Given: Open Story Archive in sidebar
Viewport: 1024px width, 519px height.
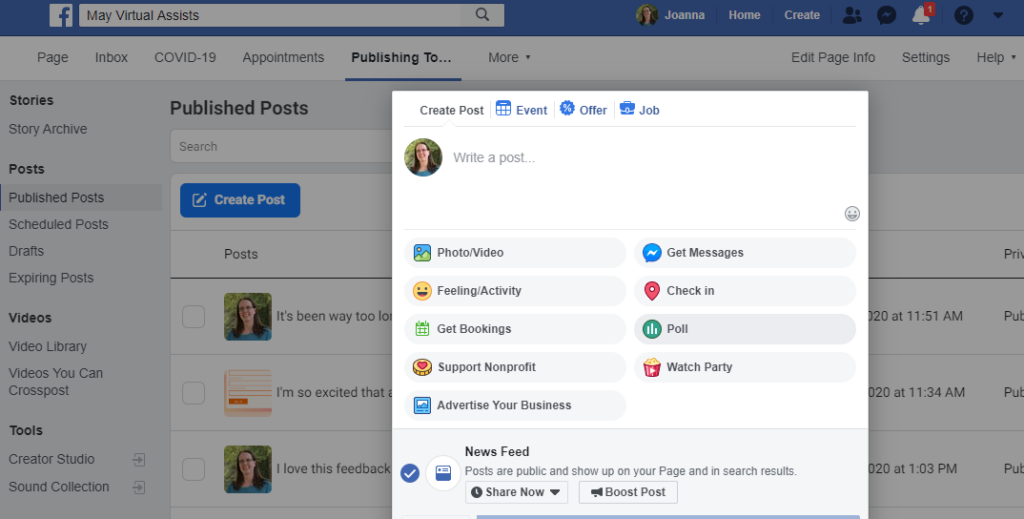Looking at the screenshot, I should click(48, 129).
